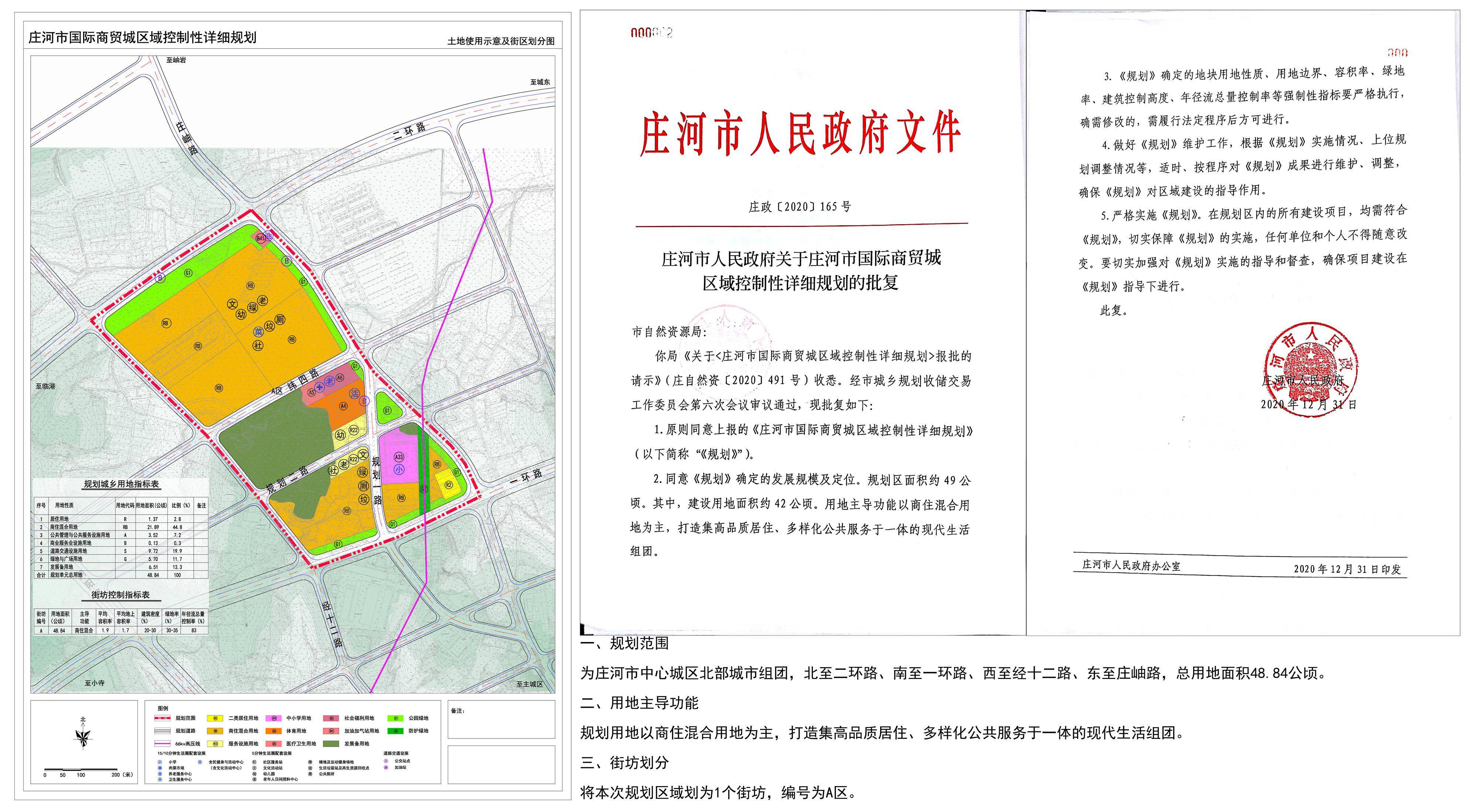Click the 全民健身与活动中心 legend icon
1478x812 pixels.
click(x=200, y=762)
